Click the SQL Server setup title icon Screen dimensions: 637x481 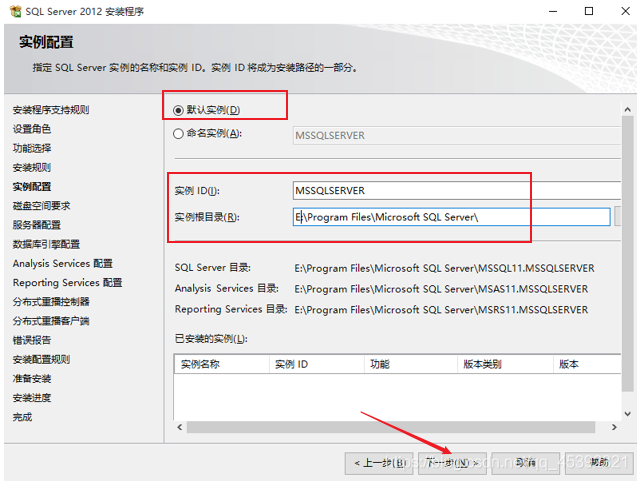point(15,11)
